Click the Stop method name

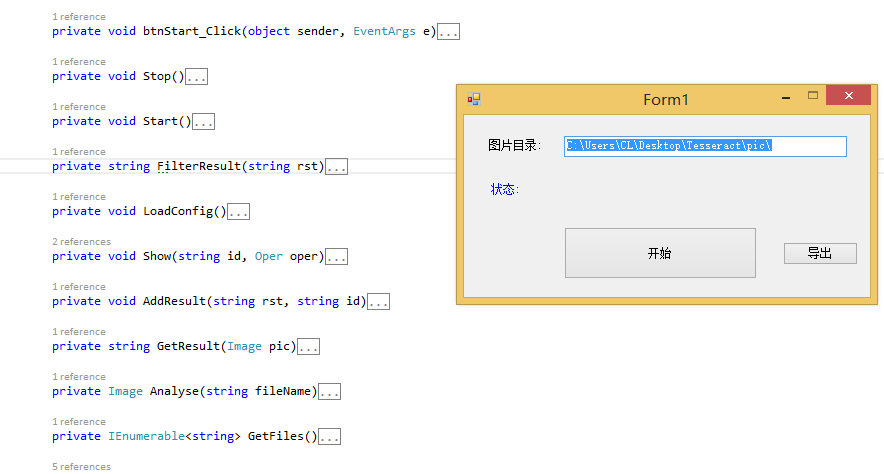(x=157, y=77)
